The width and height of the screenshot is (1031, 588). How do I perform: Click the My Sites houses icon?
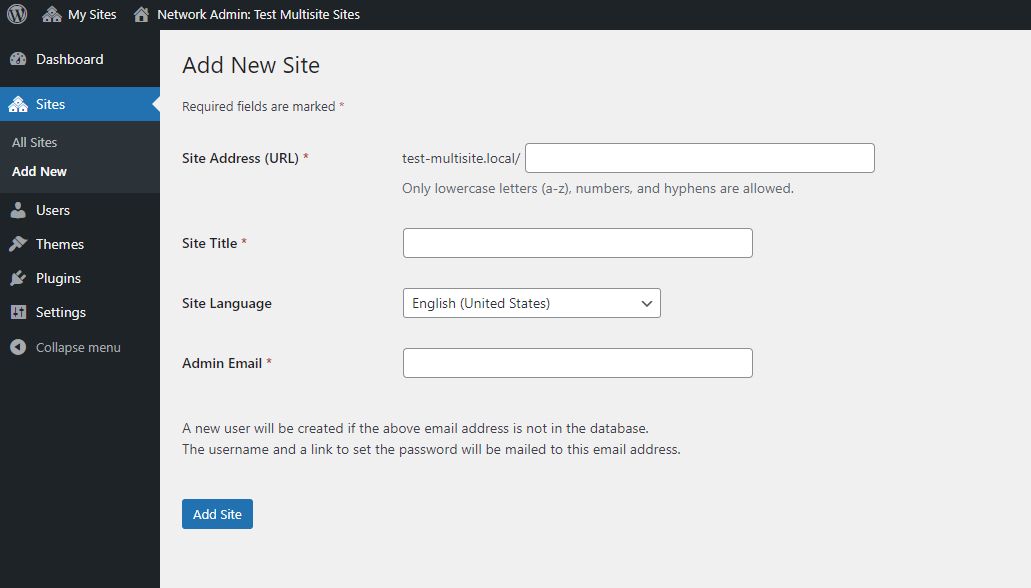[52, 14]
